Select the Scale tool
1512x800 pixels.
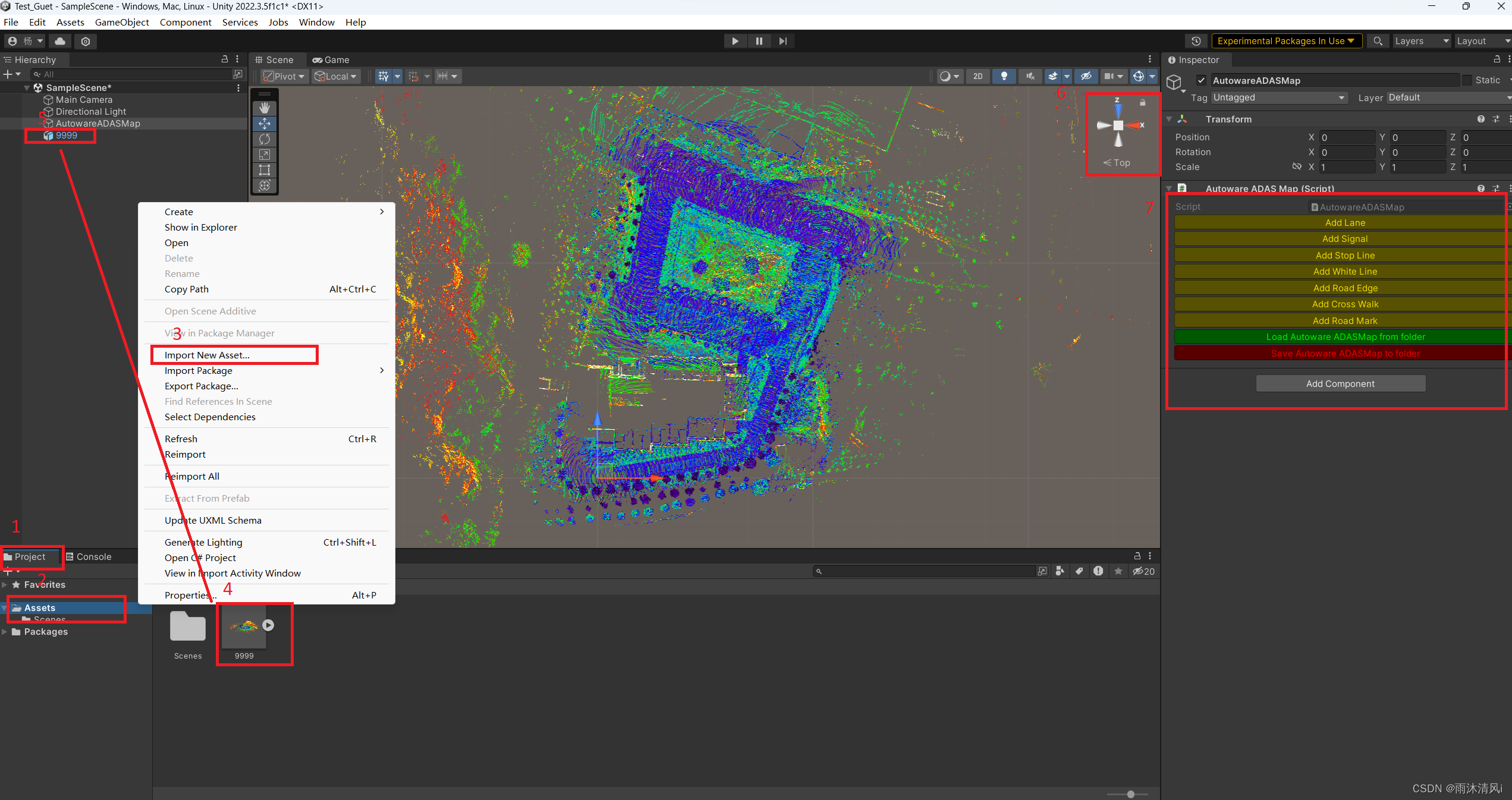(x=265, y=155)
